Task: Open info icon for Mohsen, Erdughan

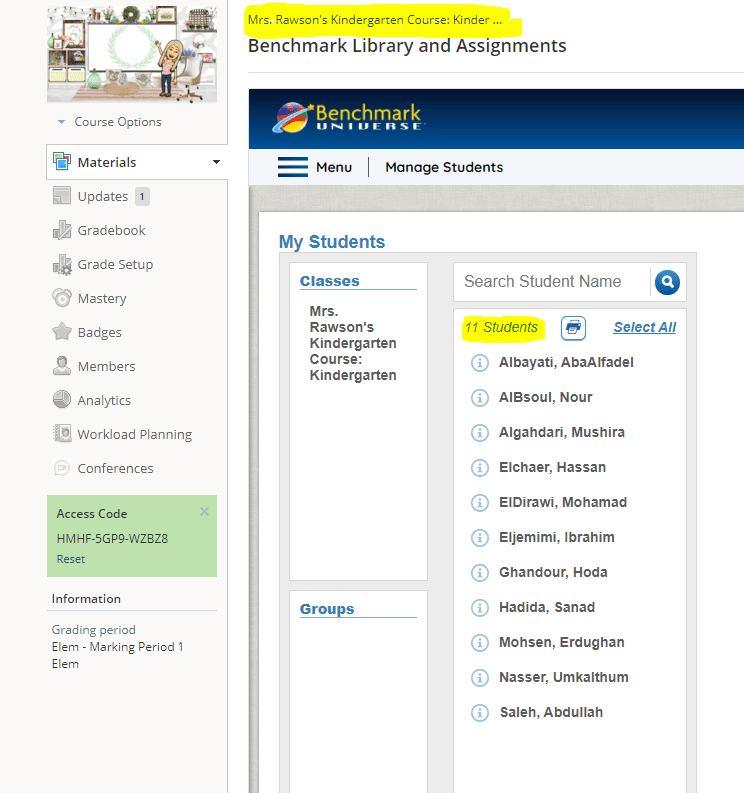Action: click(x=479, y=642)
